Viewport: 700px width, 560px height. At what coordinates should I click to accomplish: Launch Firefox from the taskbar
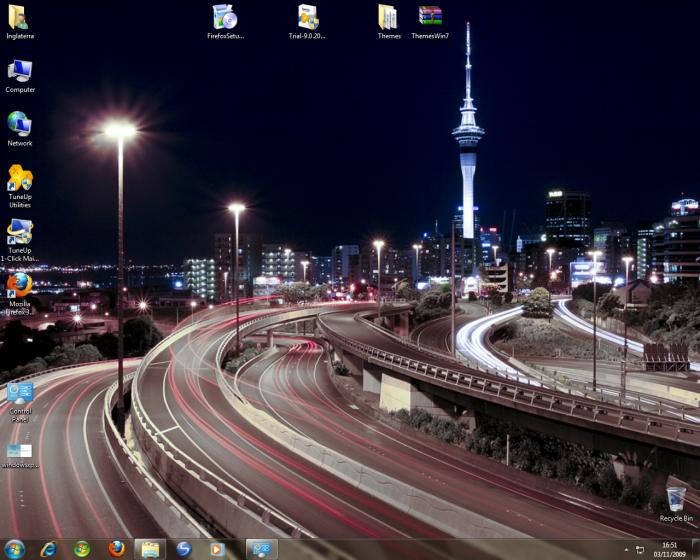[116, 549]
